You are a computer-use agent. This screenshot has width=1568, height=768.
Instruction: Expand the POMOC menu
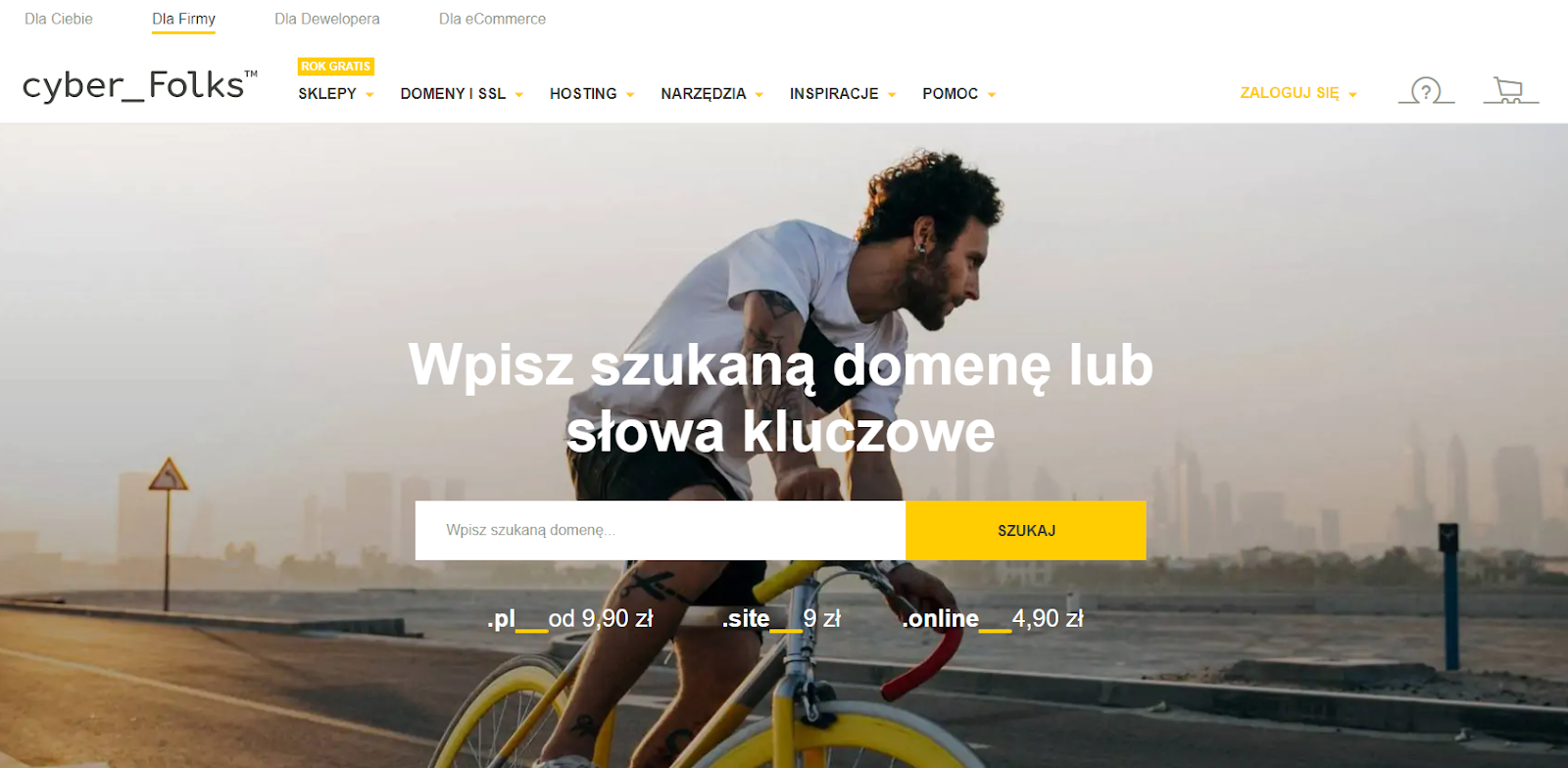958,94
